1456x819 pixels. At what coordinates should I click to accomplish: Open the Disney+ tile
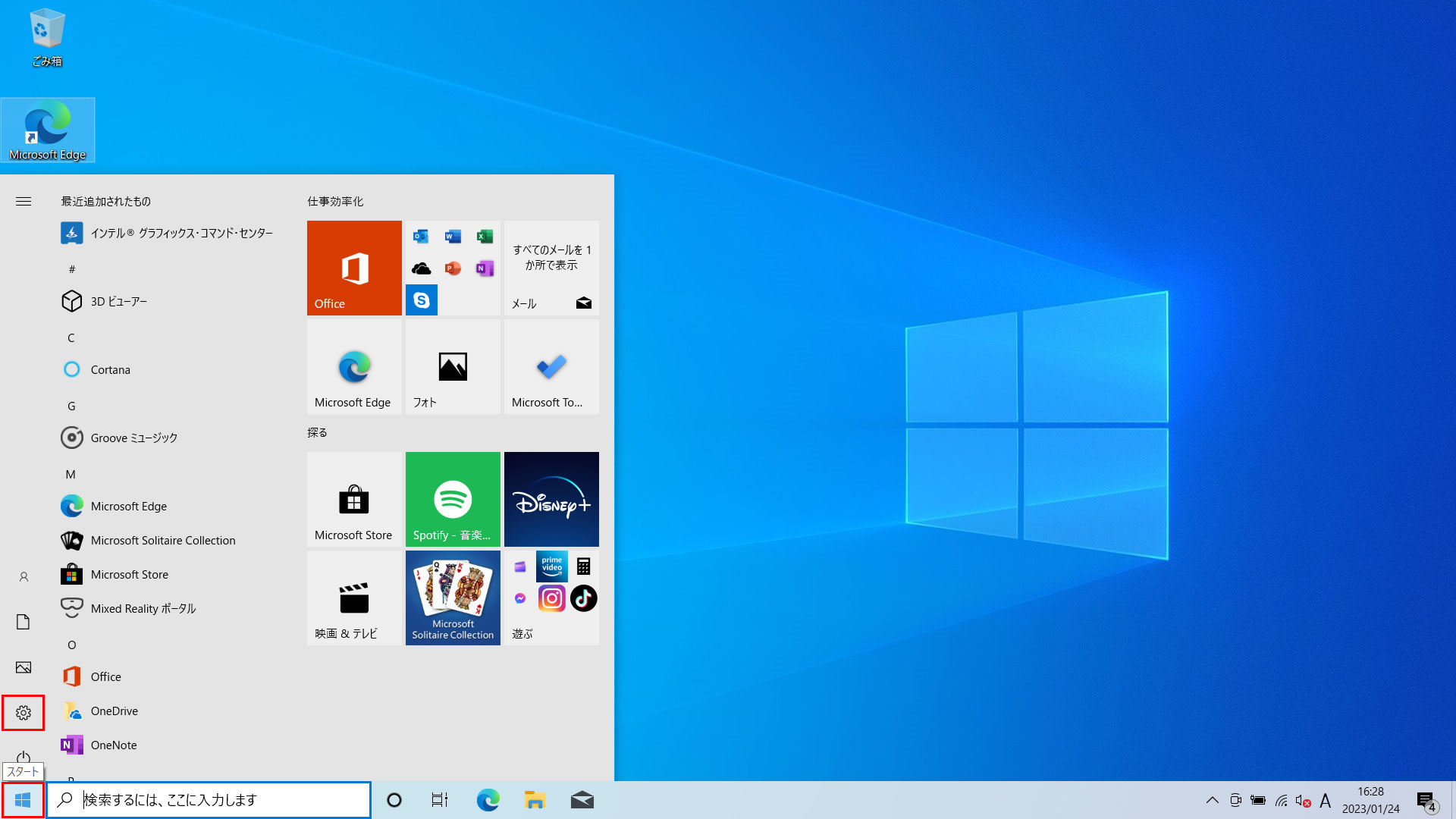coord(551,499)
